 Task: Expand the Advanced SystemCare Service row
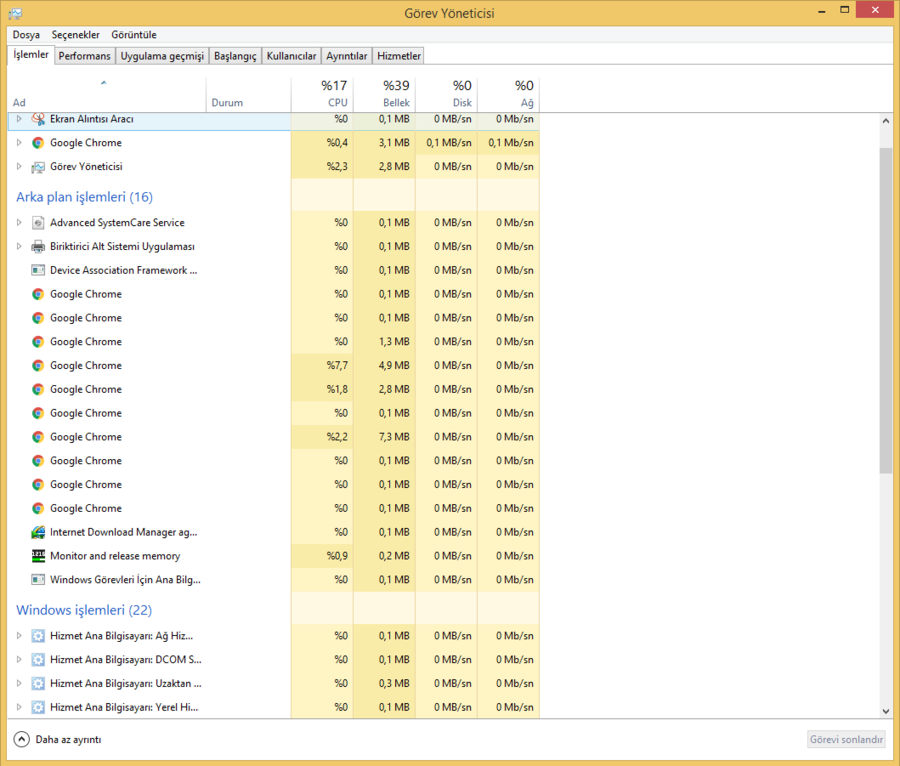(18, 223)
